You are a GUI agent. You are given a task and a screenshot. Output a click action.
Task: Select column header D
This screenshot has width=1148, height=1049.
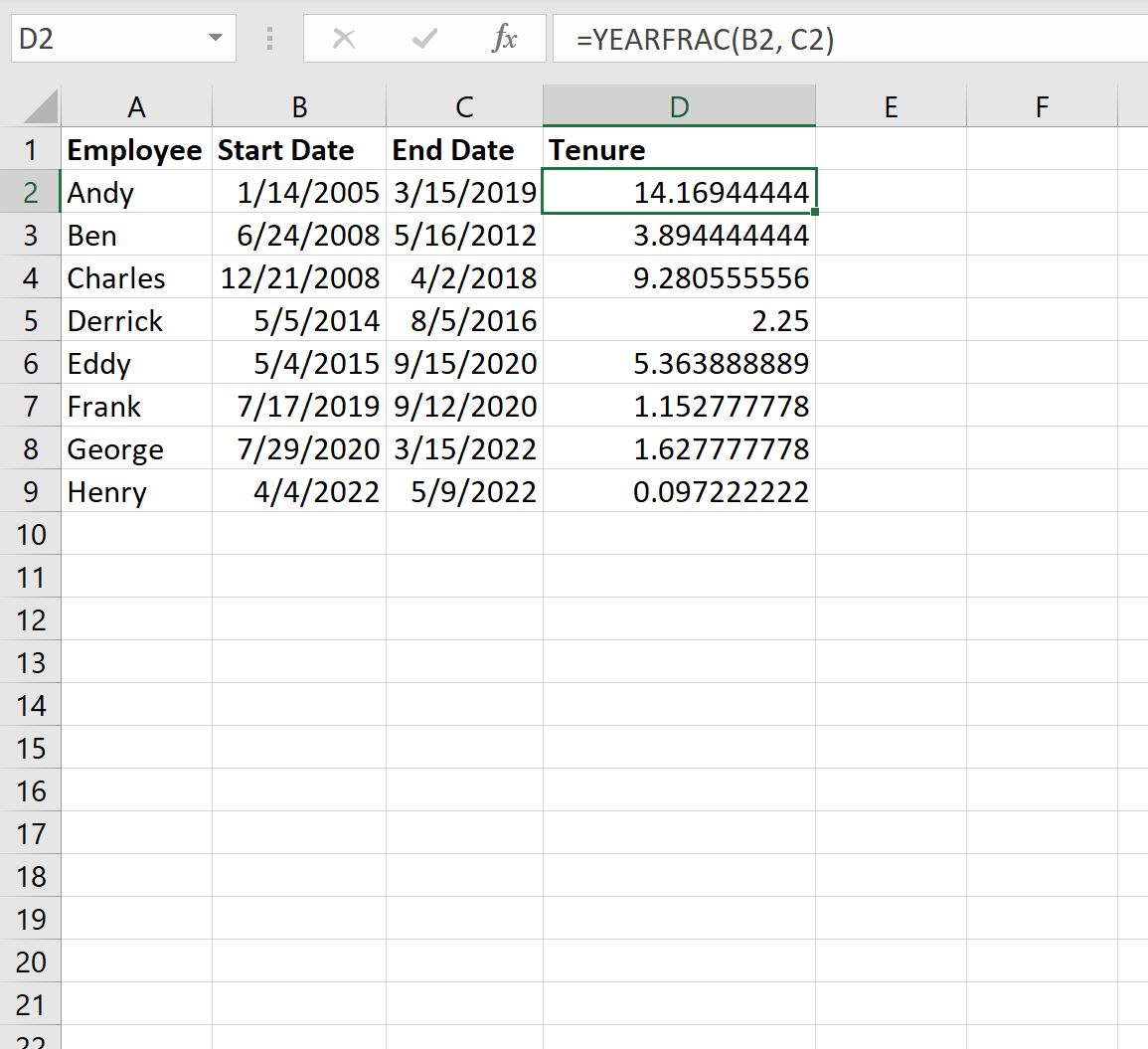pos(679,105)
